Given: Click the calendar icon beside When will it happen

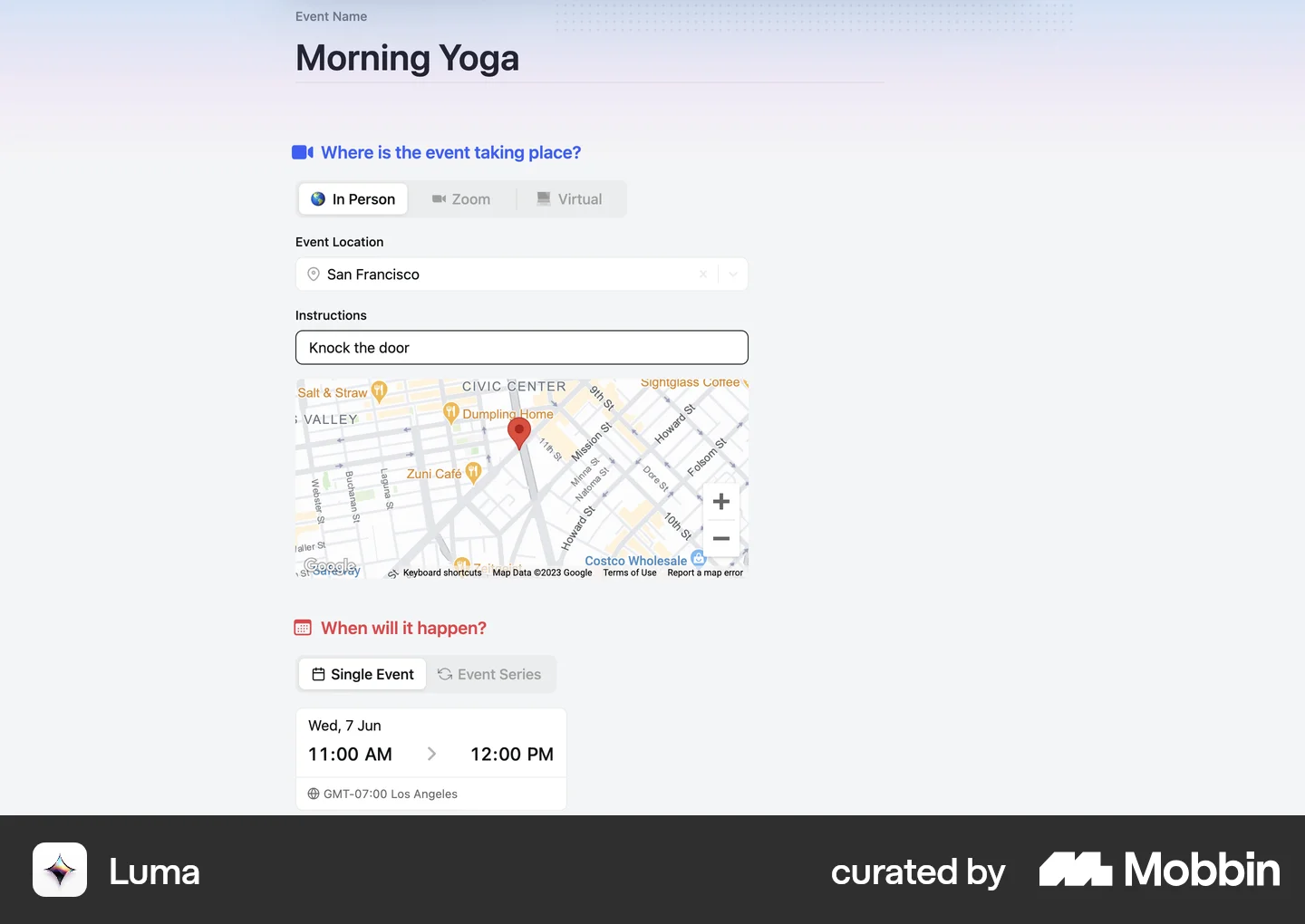Looking at the screenshot, I should coord(303,628).
